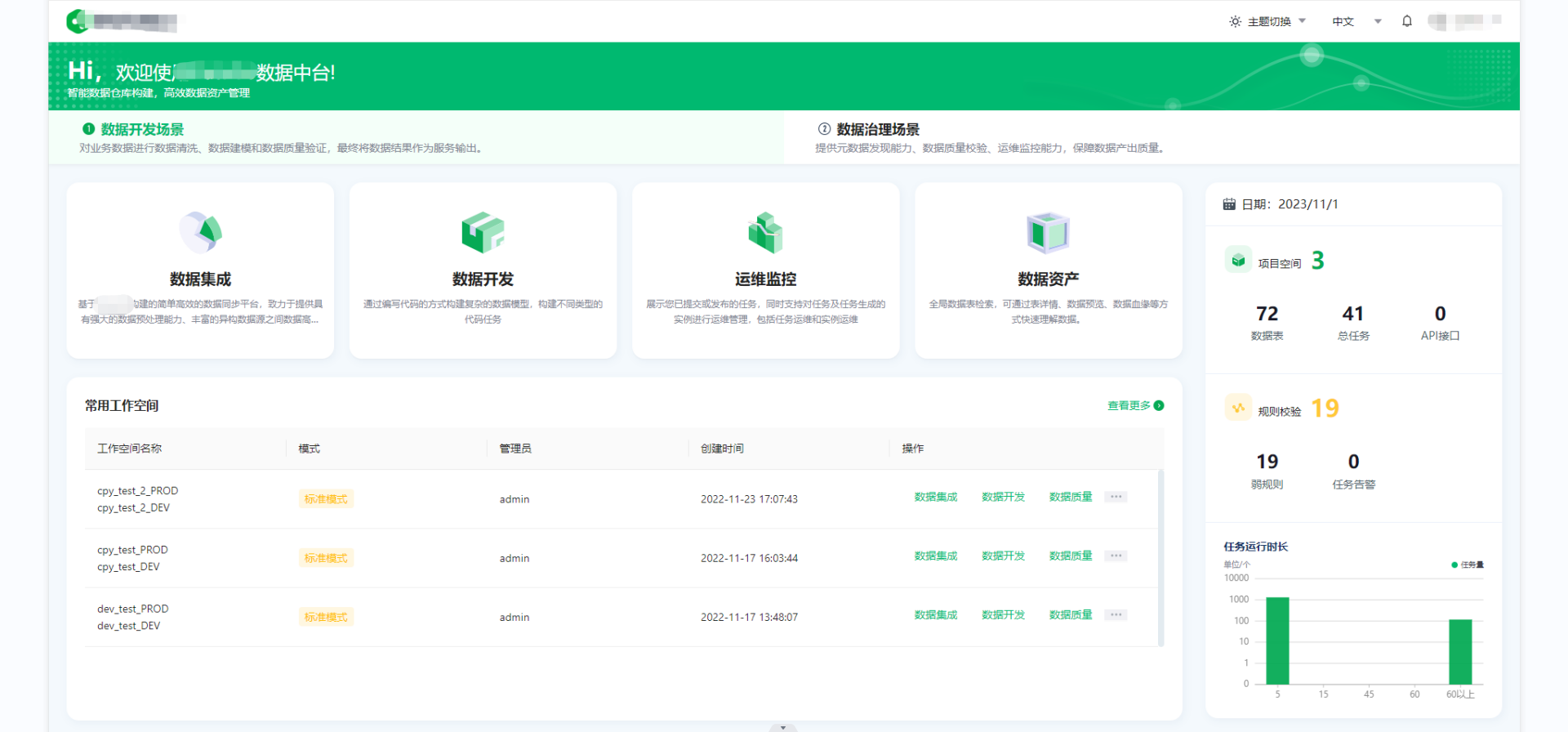Click 数据集成 link in cpy_test_PROD row

[935, 556]
